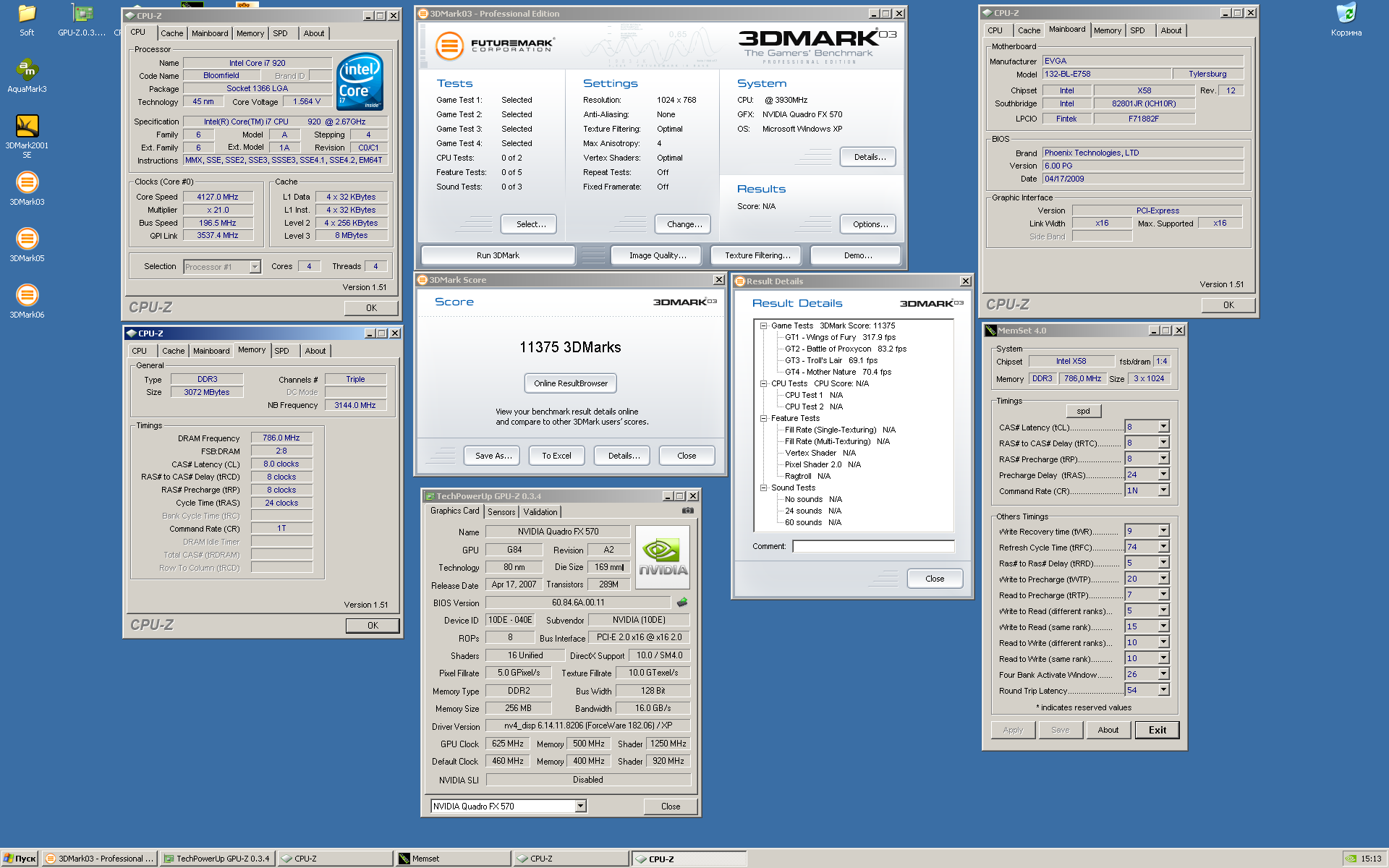The width and height of the screenshot is (1389, 868).
Task: Click Intel Core i7 logo in CPU-Z
Action: coord(360,82)
